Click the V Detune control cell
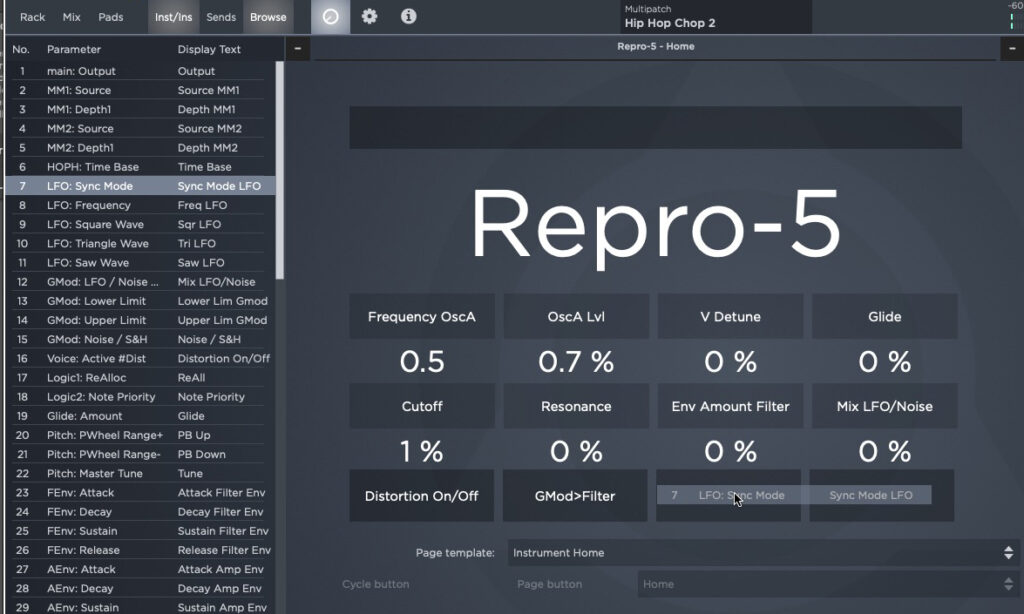This screenshot has height=614, width=1024. point(730,316)
